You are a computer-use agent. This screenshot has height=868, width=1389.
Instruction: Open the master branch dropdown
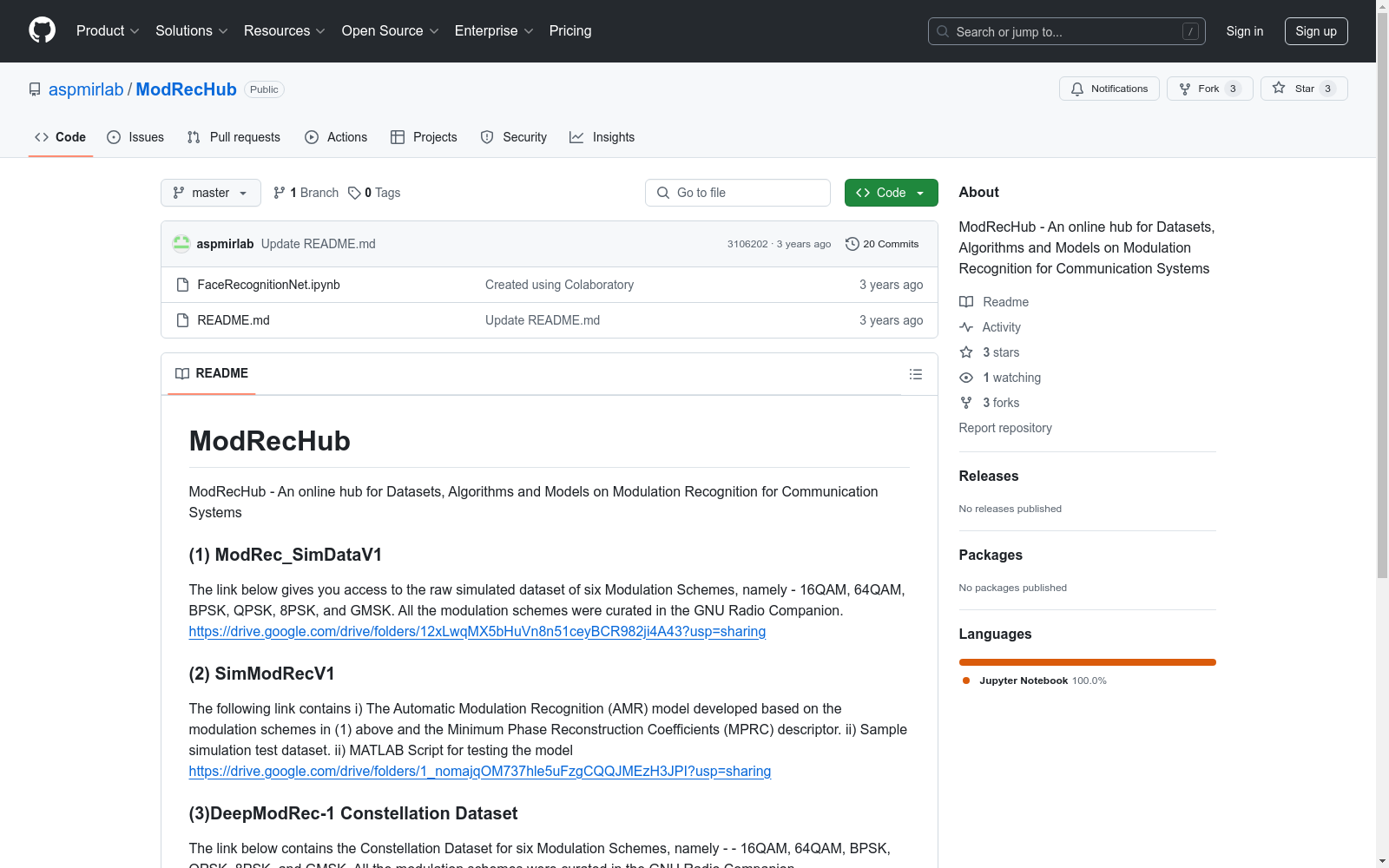click(211, 193)
